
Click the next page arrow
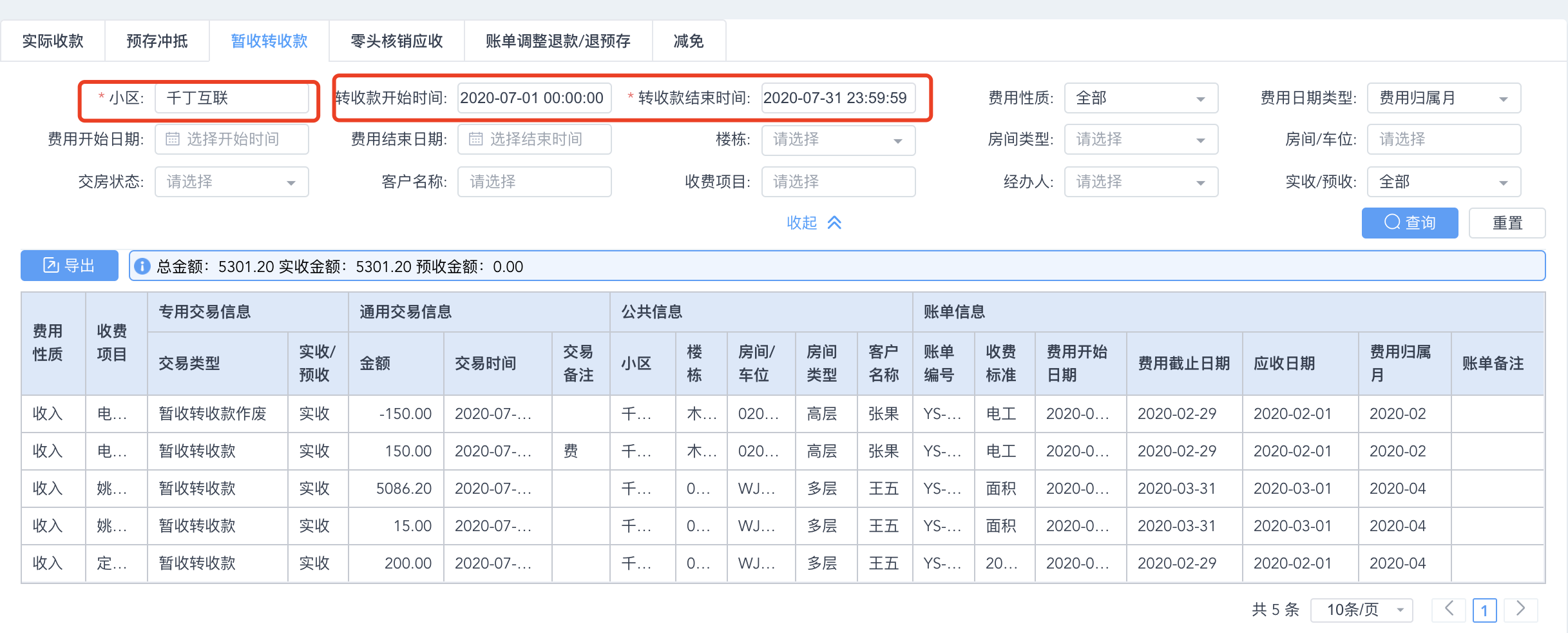pyautogui.click(x=1521, y=609)
